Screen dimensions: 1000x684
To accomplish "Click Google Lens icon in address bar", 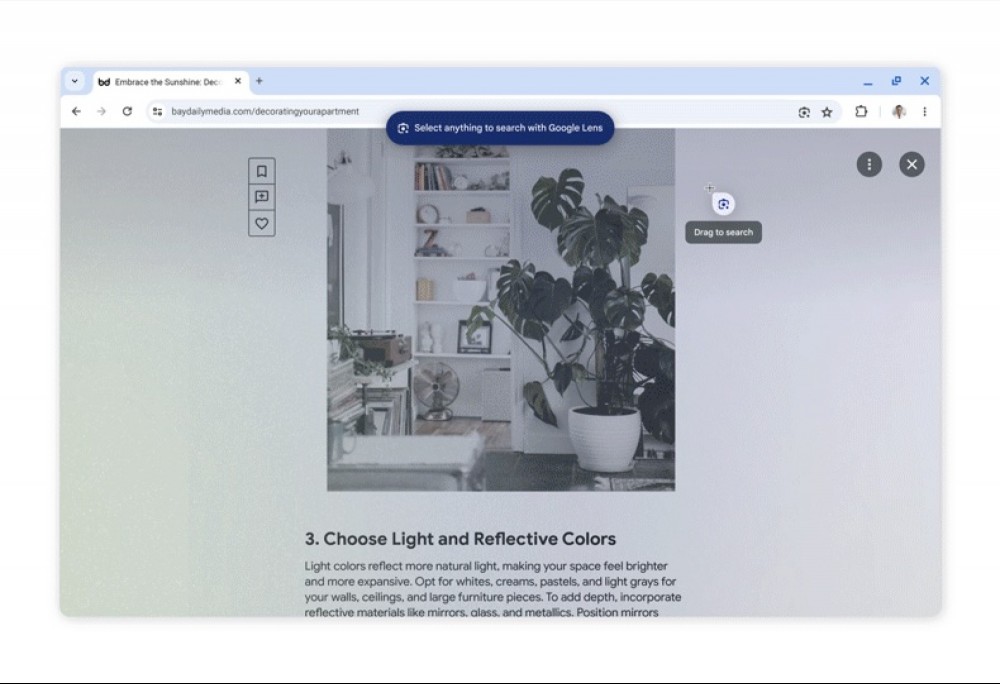I will tap(804, 112).
